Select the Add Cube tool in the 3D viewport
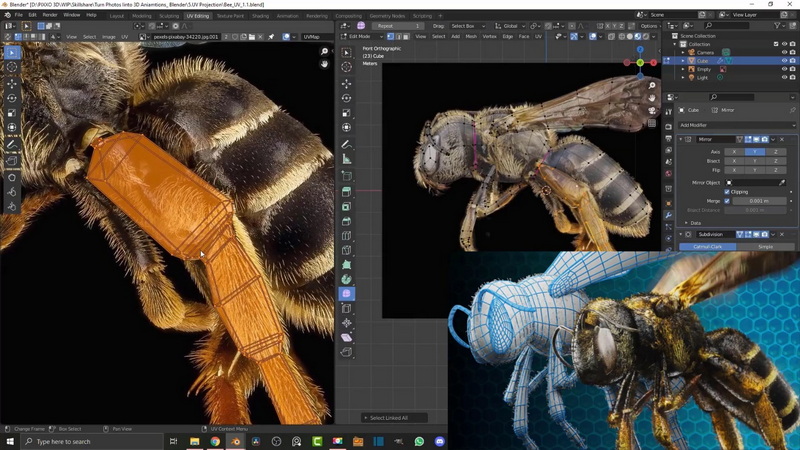Screen dimensions: 800x450 pyautogui.click(x=346, y=176)
